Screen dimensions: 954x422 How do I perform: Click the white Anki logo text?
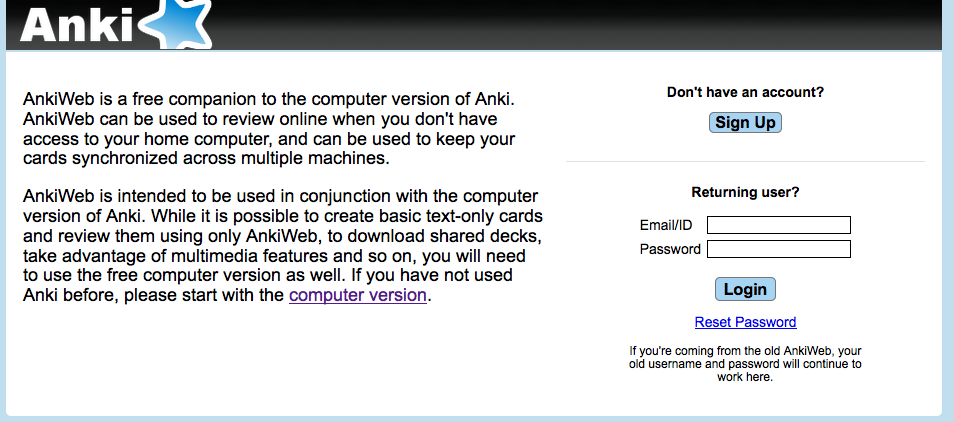[x=77, y=26]
